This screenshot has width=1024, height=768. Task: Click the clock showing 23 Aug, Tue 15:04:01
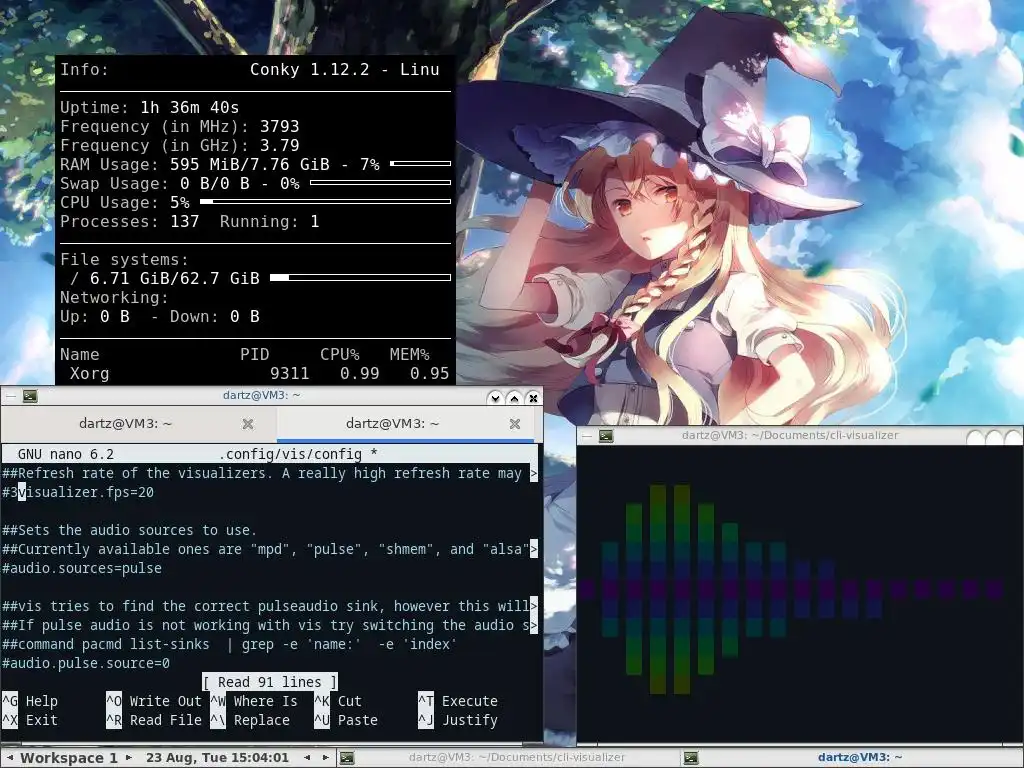point(217,758)
